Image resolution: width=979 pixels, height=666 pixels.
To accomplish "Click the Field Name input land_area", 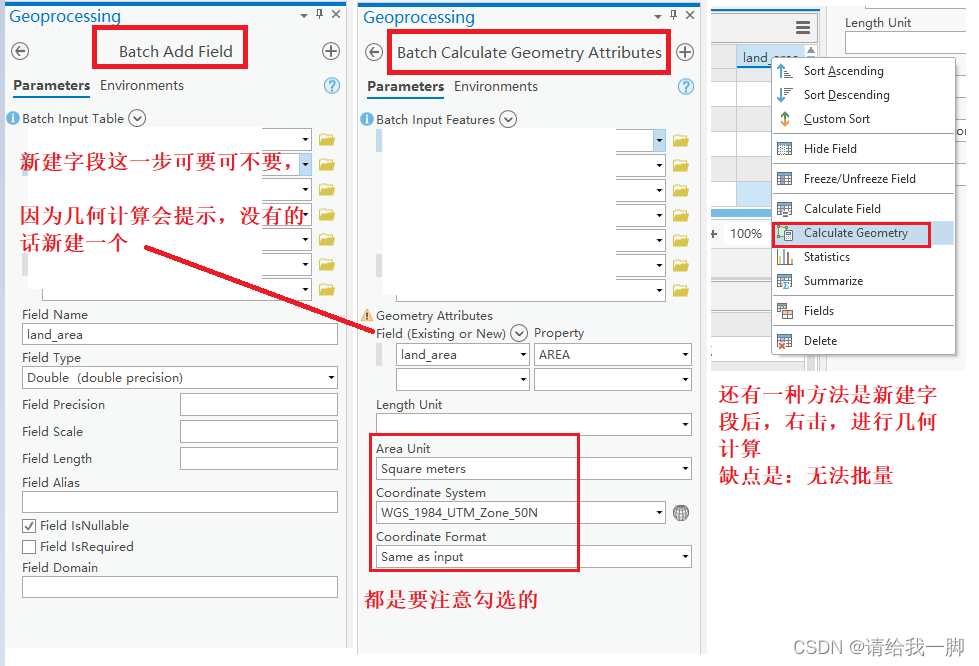I will pos(180,335).
